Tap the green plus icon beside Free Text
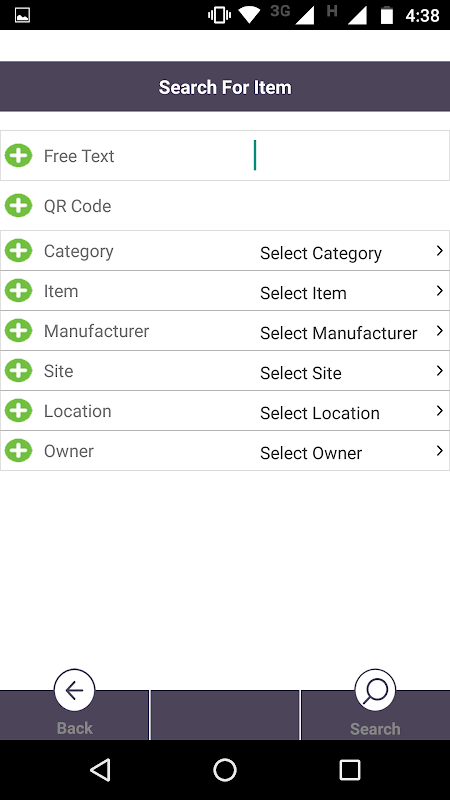The height and width of the screenshot is (800, 450). (x=18, y=156)
